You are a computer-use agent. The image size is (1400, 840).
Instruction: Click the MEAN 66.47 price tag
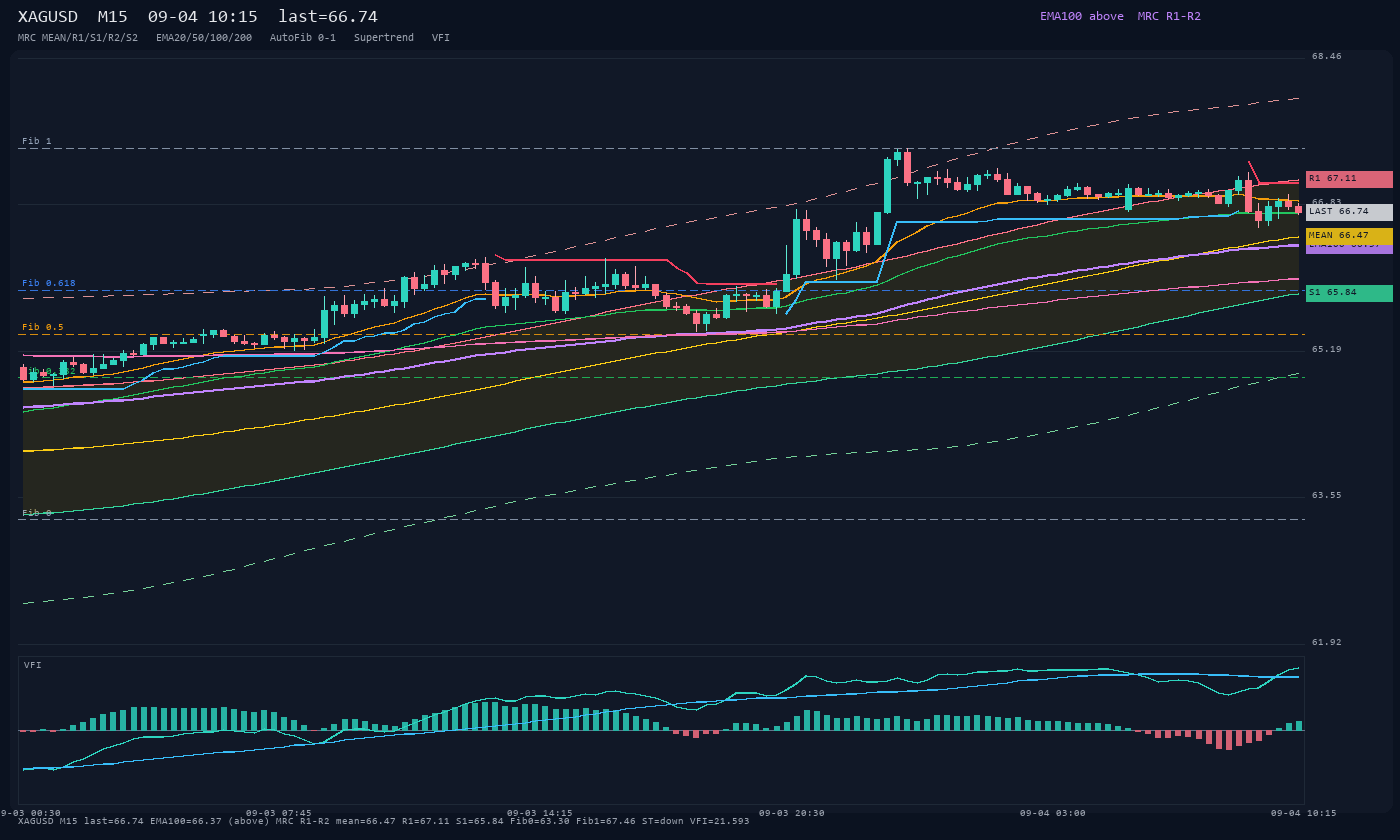tap(1349, 236)
